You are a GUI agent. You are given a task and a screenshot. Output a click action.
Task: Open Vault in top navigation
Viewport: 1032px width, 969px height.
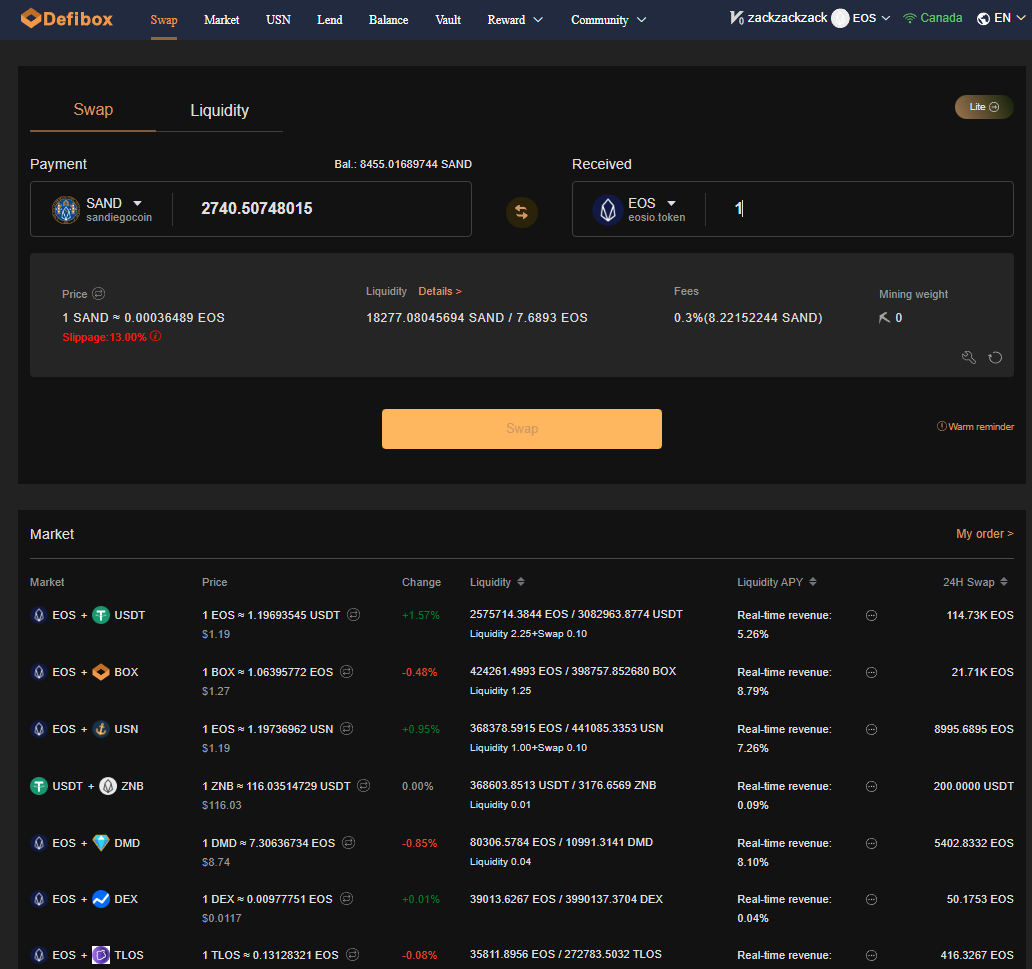448,20
